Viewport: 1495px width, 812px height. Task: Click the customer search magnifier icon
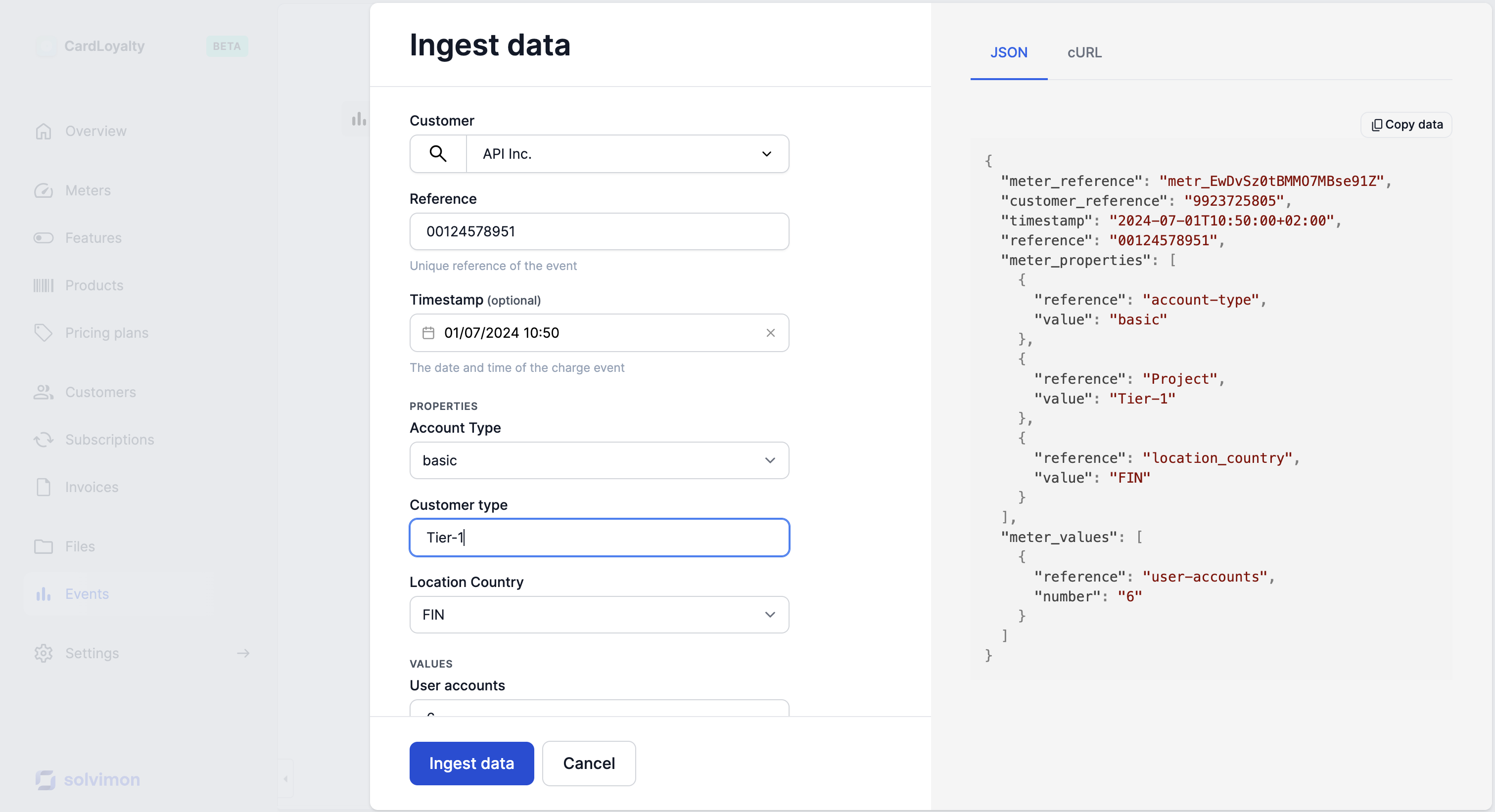coord(438,154)
